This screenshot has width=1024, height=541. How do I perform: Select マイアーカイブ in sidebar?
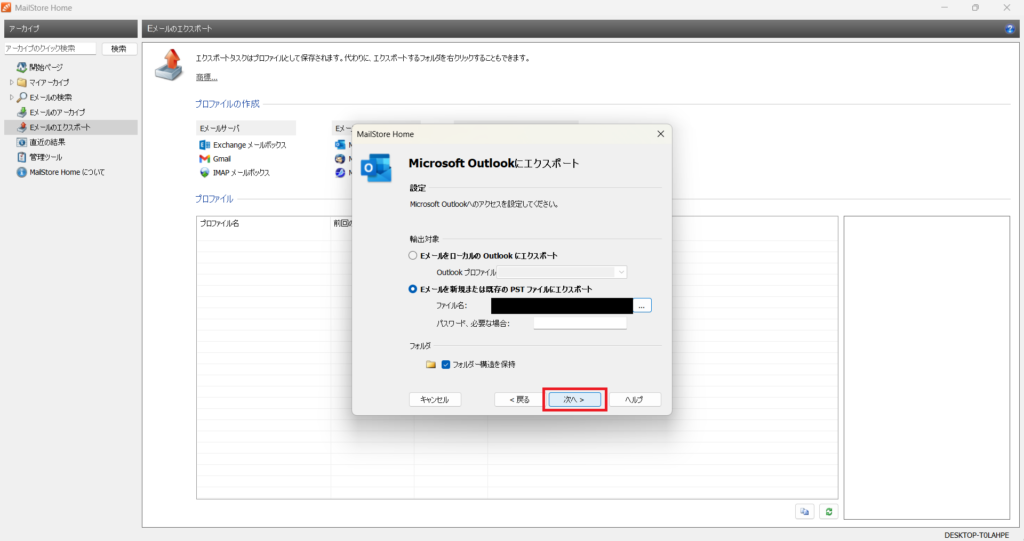click(49, 82)
